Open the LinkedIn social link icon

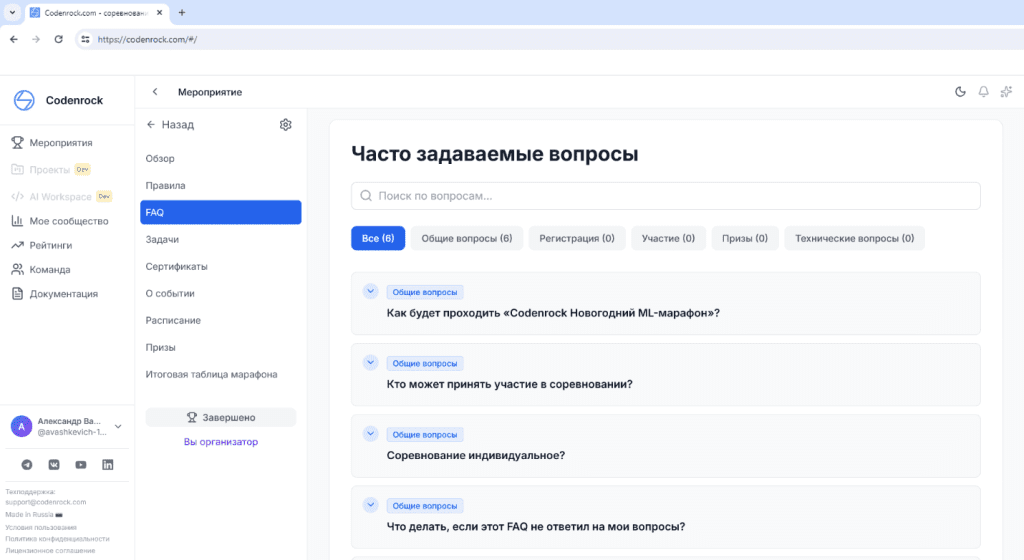click(x=108, y=465)
